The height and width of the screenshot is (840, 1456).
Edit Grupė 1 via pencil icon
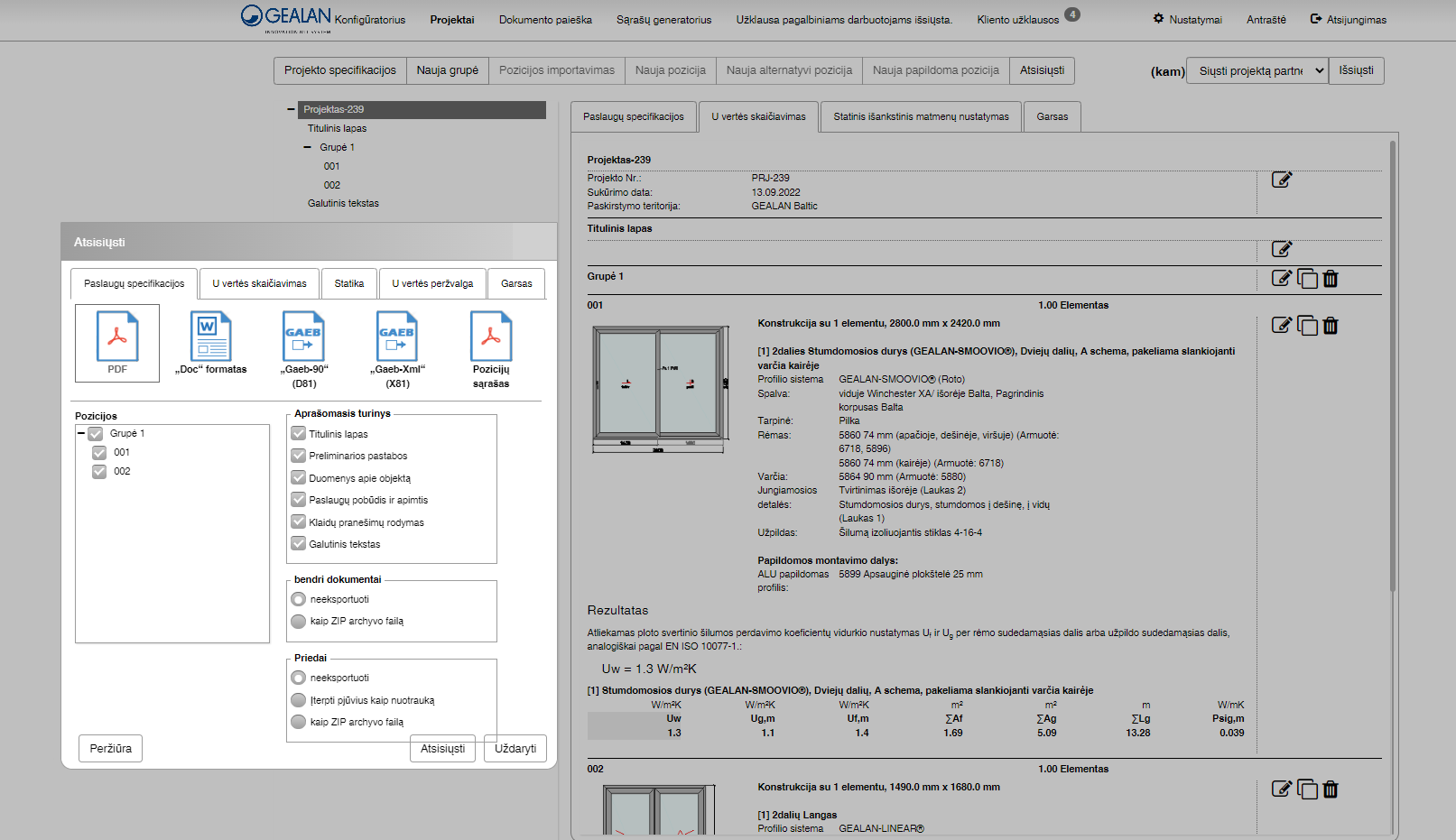(1282, 278)
